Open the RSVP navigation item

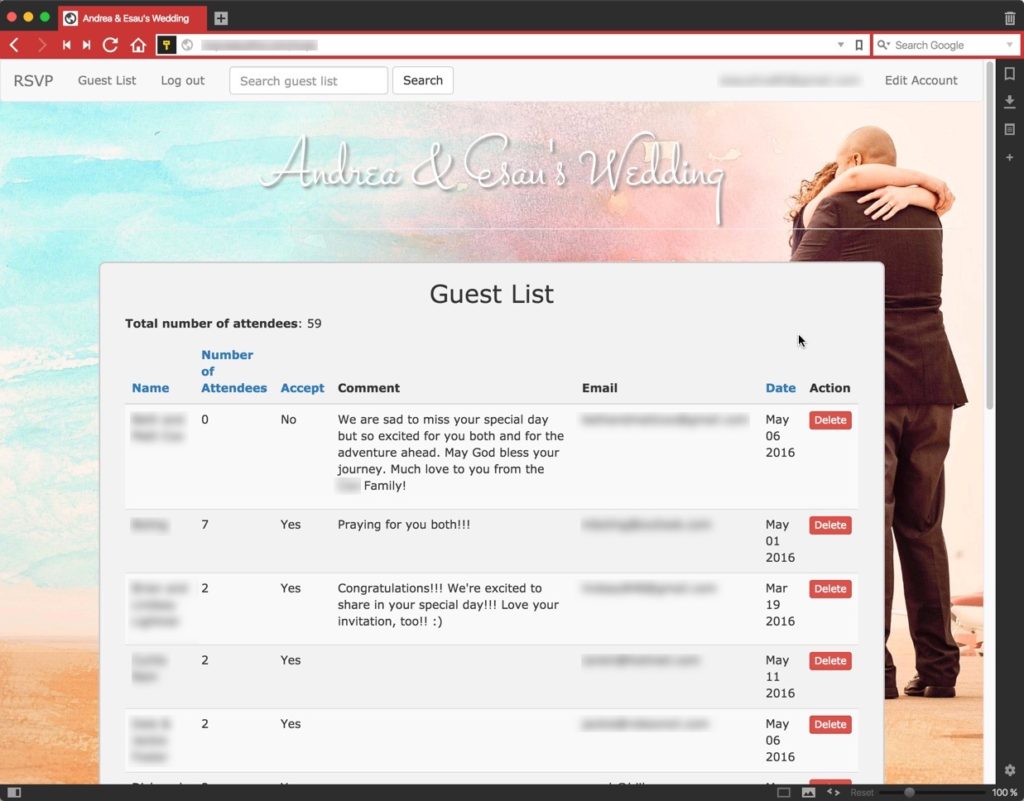point(33,81)
